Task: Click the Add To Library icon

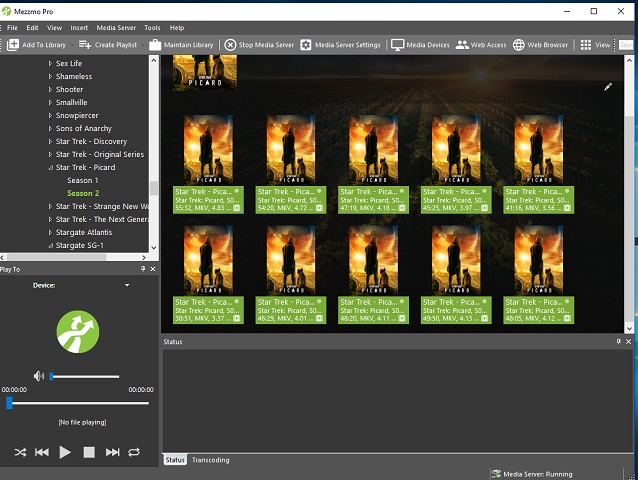Action: pyautogui.click(x=13, y=45)
